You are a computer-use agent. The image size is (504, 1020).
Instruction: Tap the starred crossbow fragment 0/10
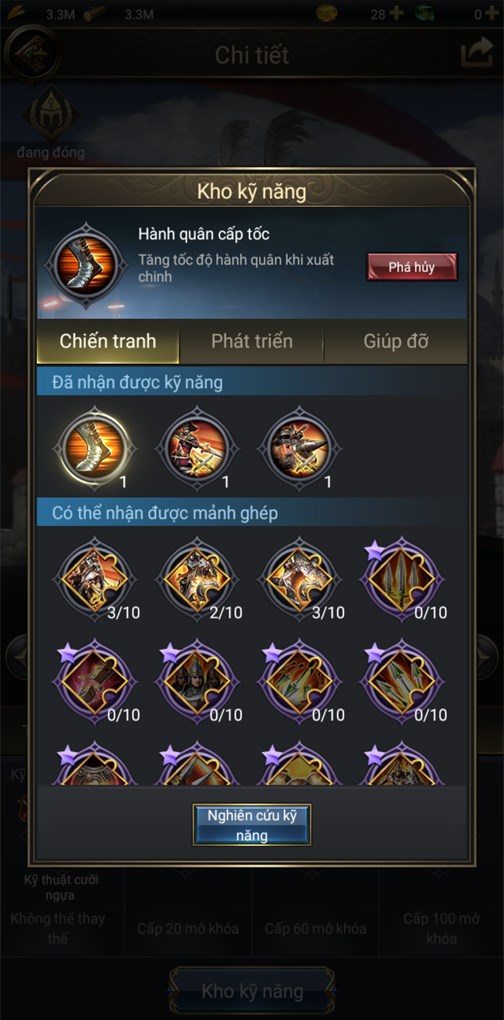click(95, 680)
